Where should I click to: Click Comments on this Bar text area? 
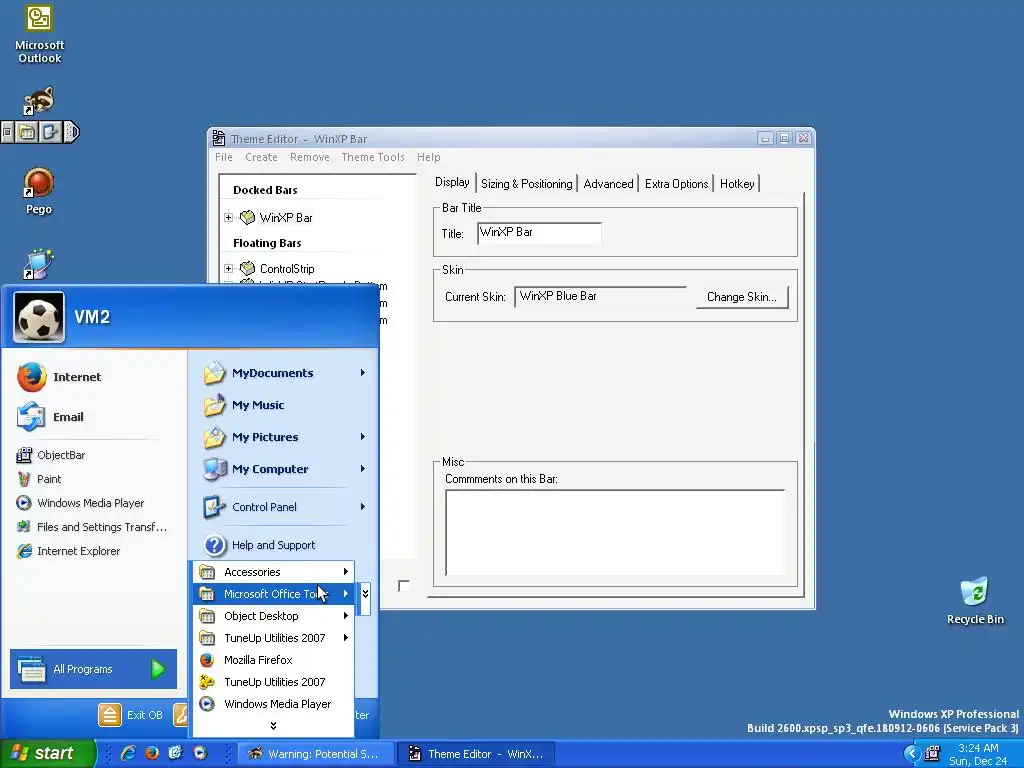click(615, 532)
